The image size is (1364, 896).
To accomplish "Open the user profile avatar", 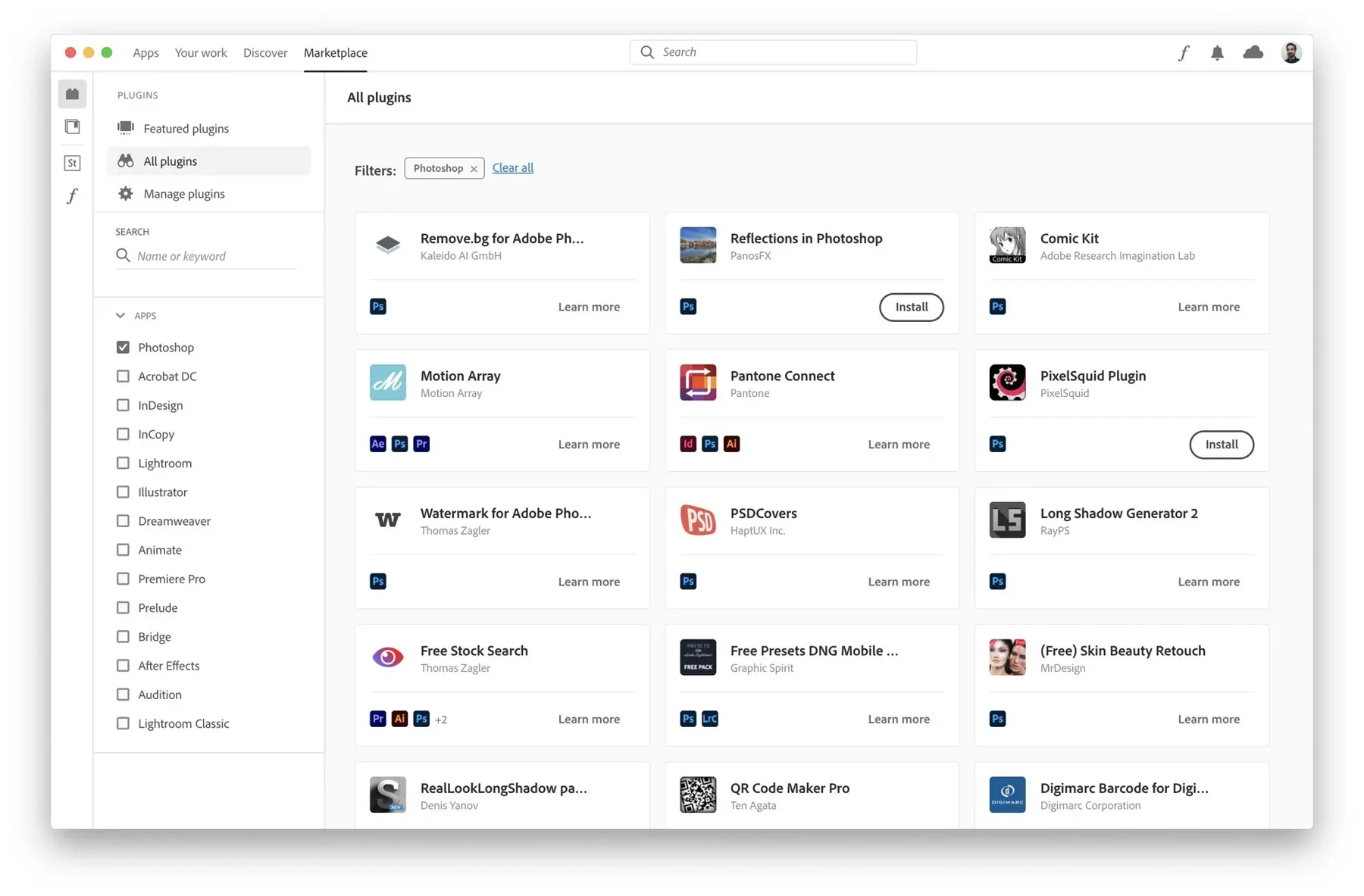I will (x=1291, y=52).
